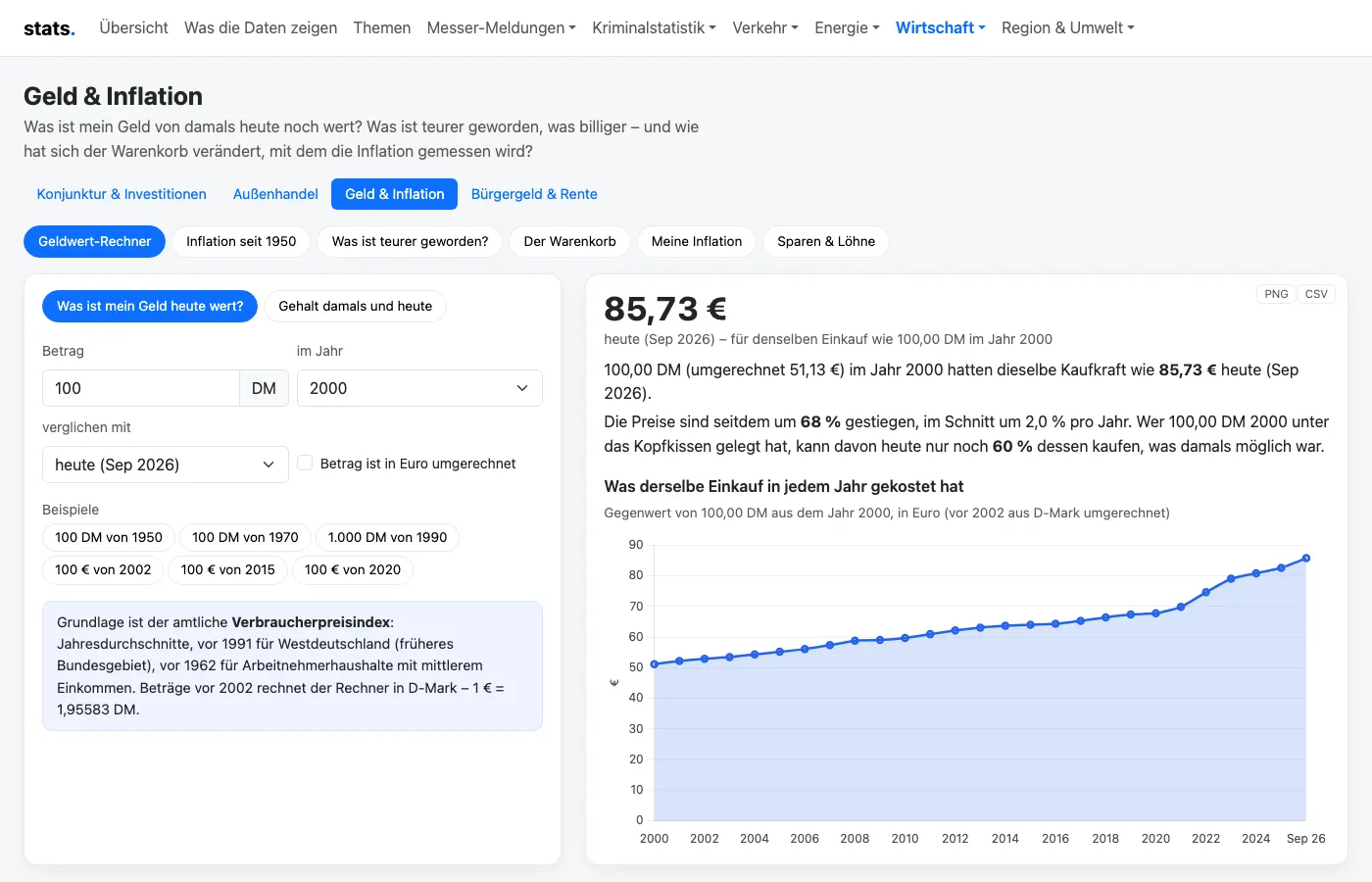Choose example 100 € von 2002
This screenshot has height=882, width=1372.
(103, 569)
